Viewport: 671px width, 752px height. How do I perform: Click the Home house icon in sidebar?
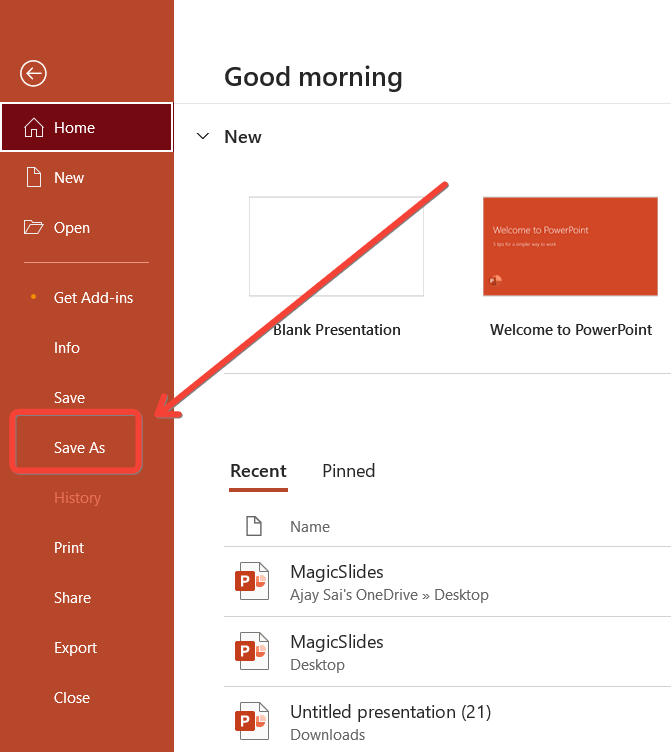point(34,128)
